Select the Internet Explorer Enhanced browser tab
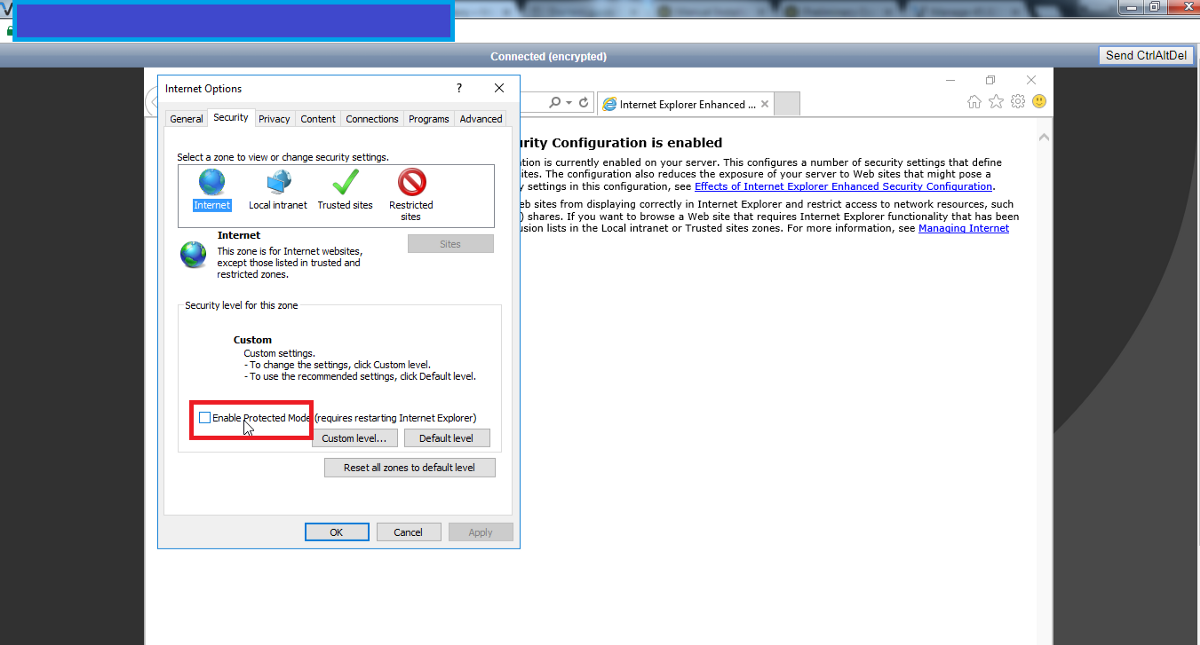 [x=685, y=104]
